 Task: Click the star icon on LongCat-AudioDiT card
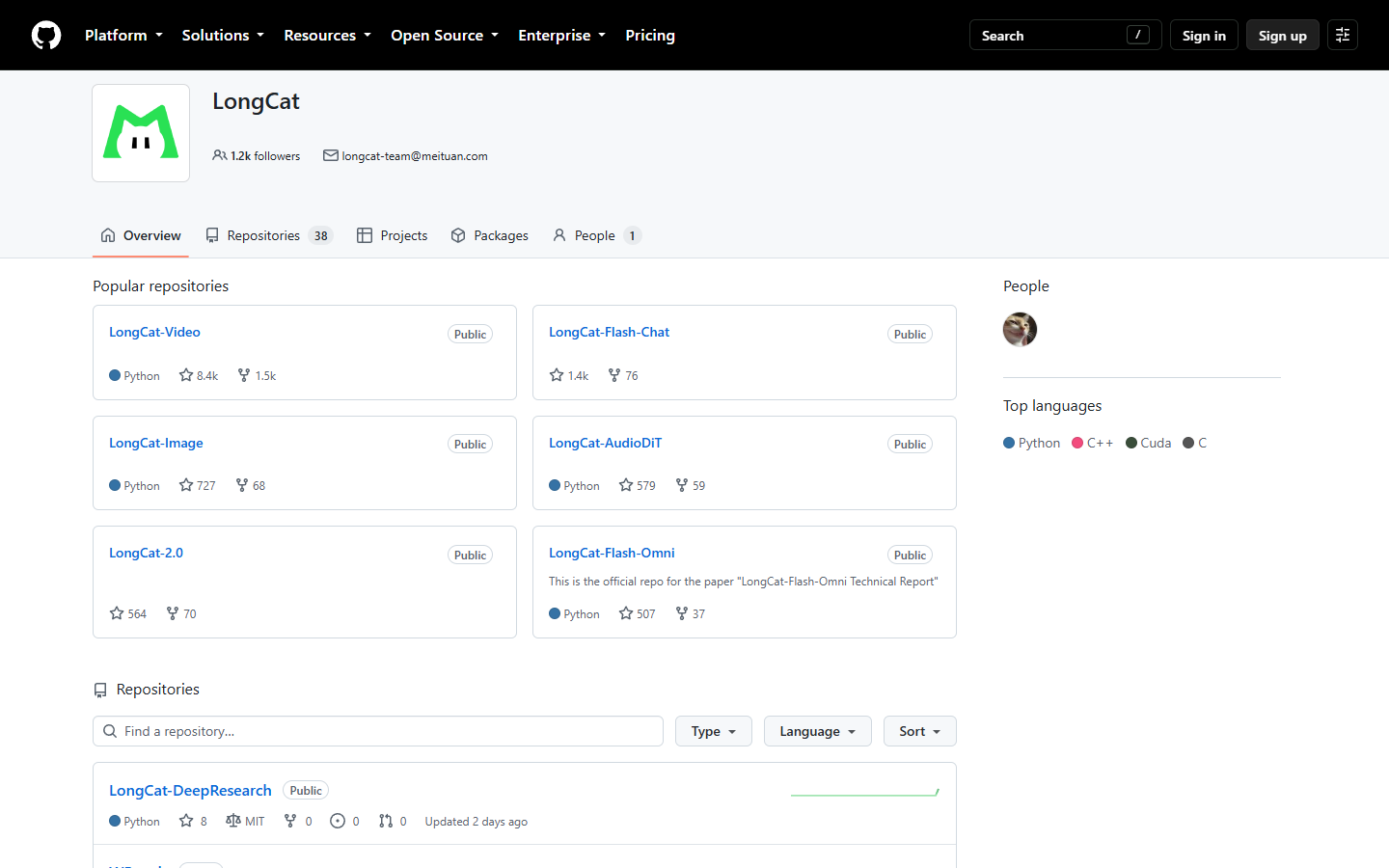point(626,485)
